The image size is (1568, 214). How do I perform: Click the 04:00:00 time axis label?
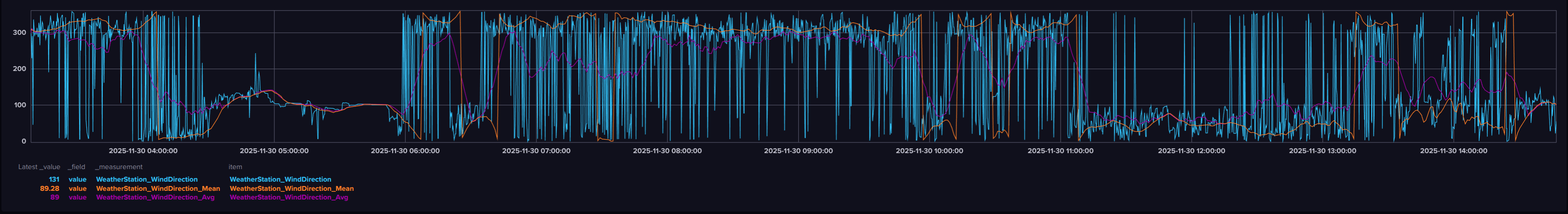(x=143, y=151)
